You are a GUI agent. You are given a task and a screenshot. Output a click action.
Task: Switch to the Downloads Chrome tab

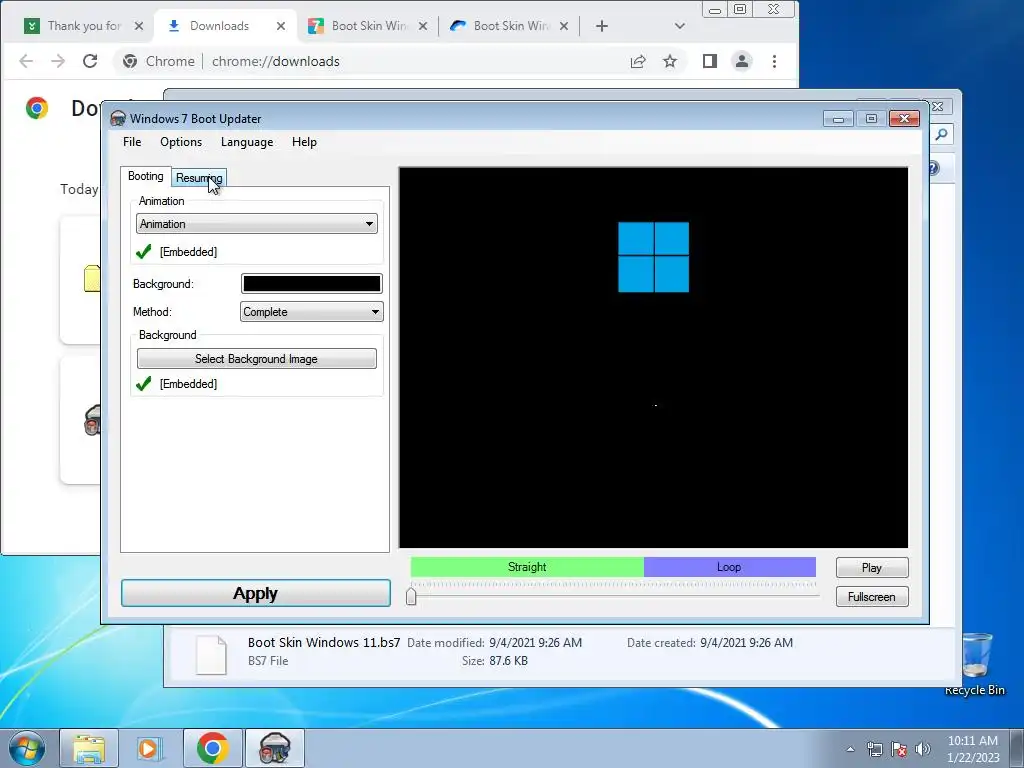click(227, 25)
